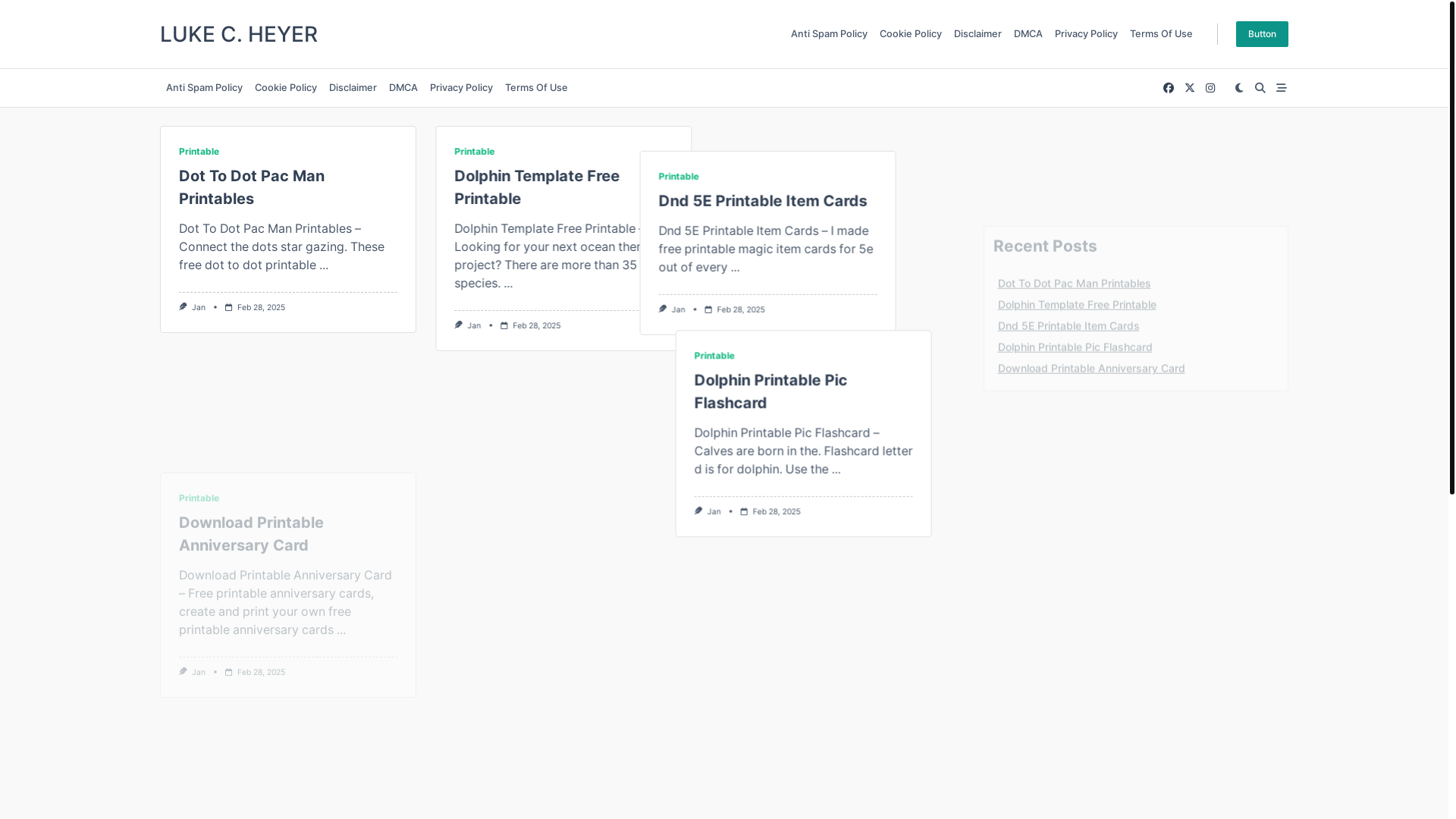The image size is (1456, 819).
Task: Click Printable category on Dot To Dot card
Action: 199,152
